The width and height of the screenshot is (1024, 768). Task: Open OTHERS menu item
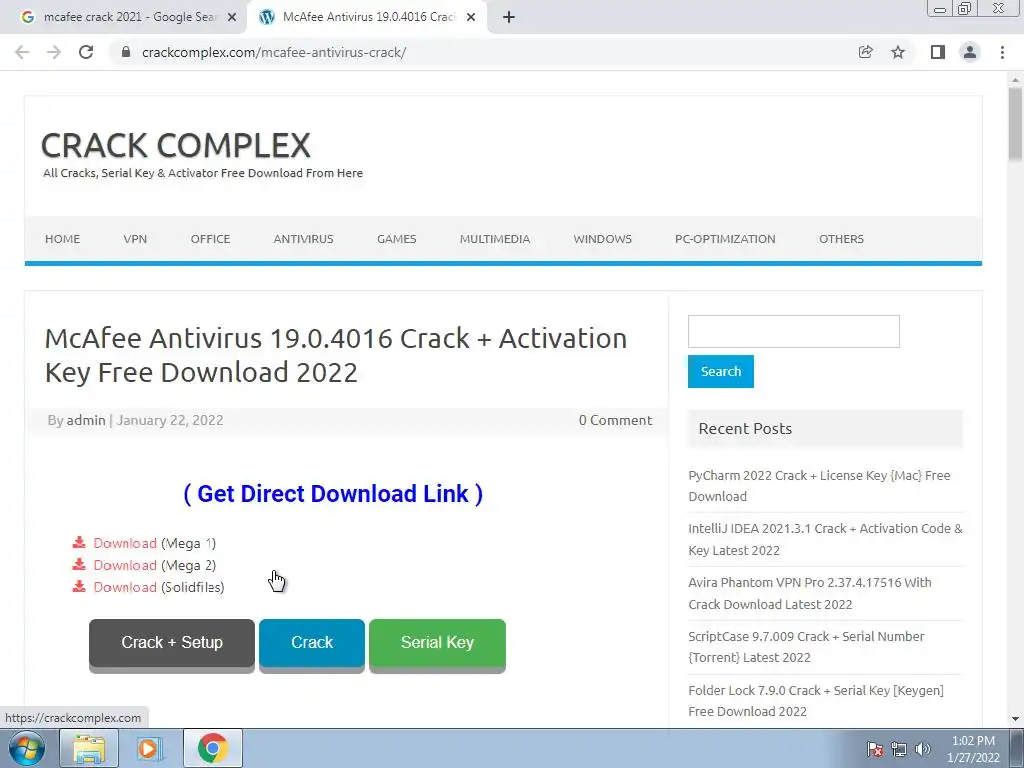(842, 239)
